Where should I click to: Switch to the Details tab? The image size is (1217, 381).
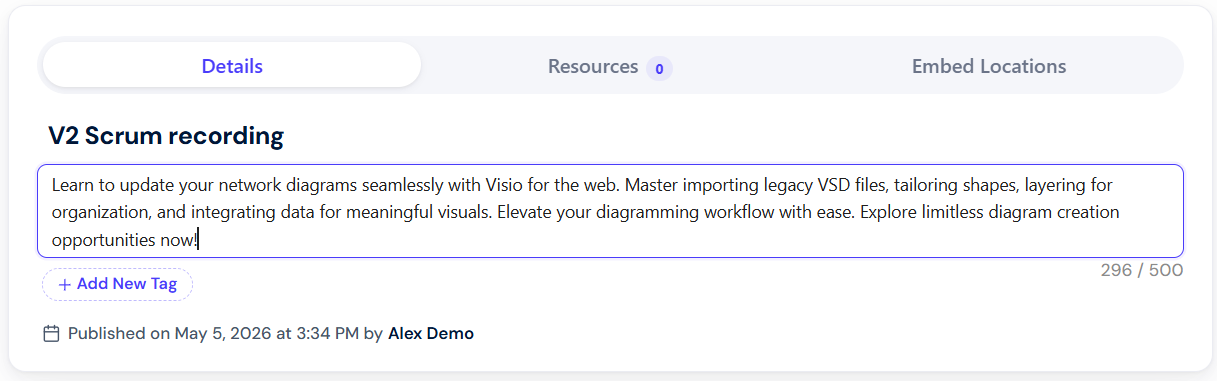[232, 66]
